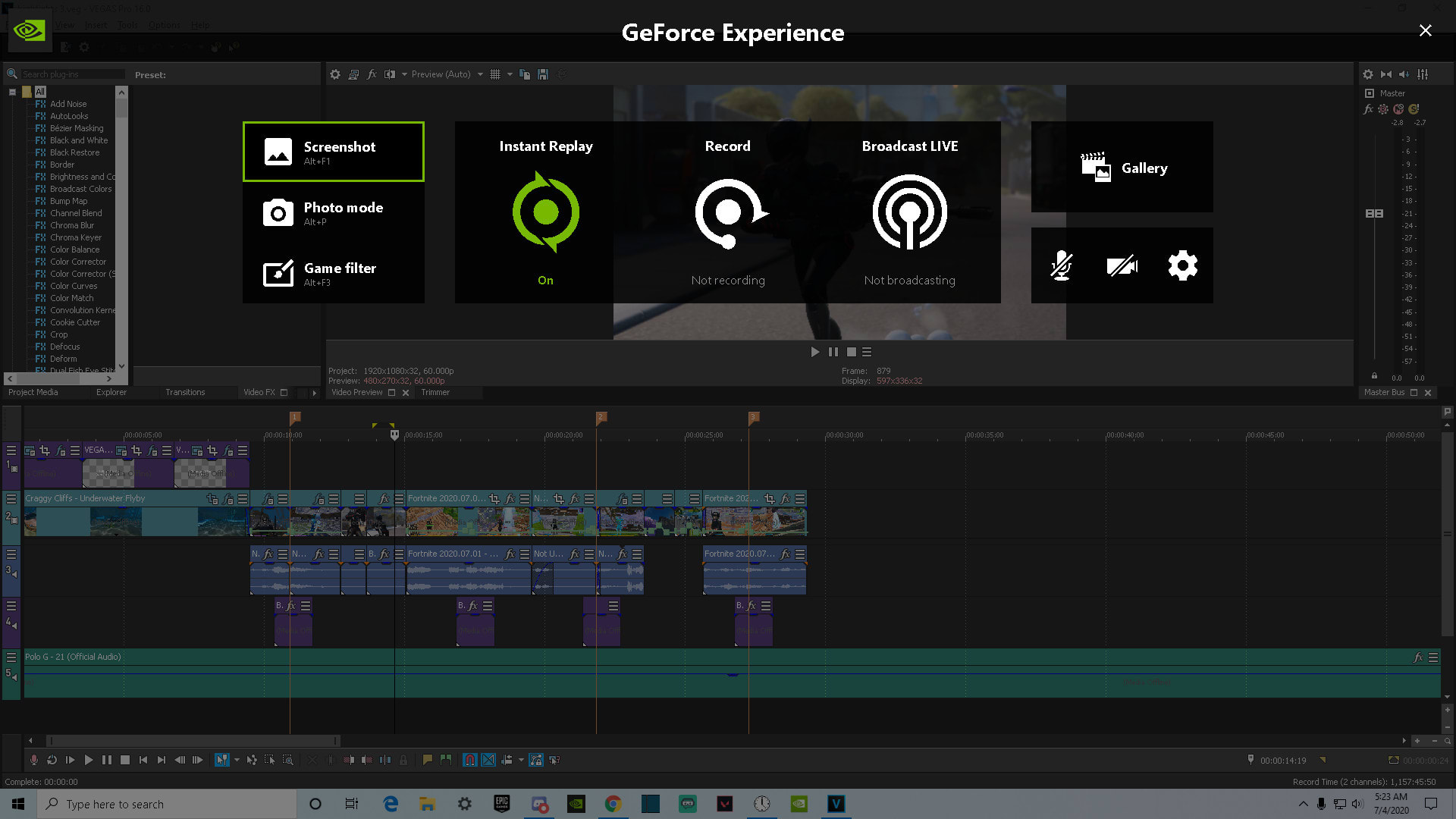The width and height of the screenshot is (1456, 819).
Task: Click timeline marker 3
Action: point(754,417)
